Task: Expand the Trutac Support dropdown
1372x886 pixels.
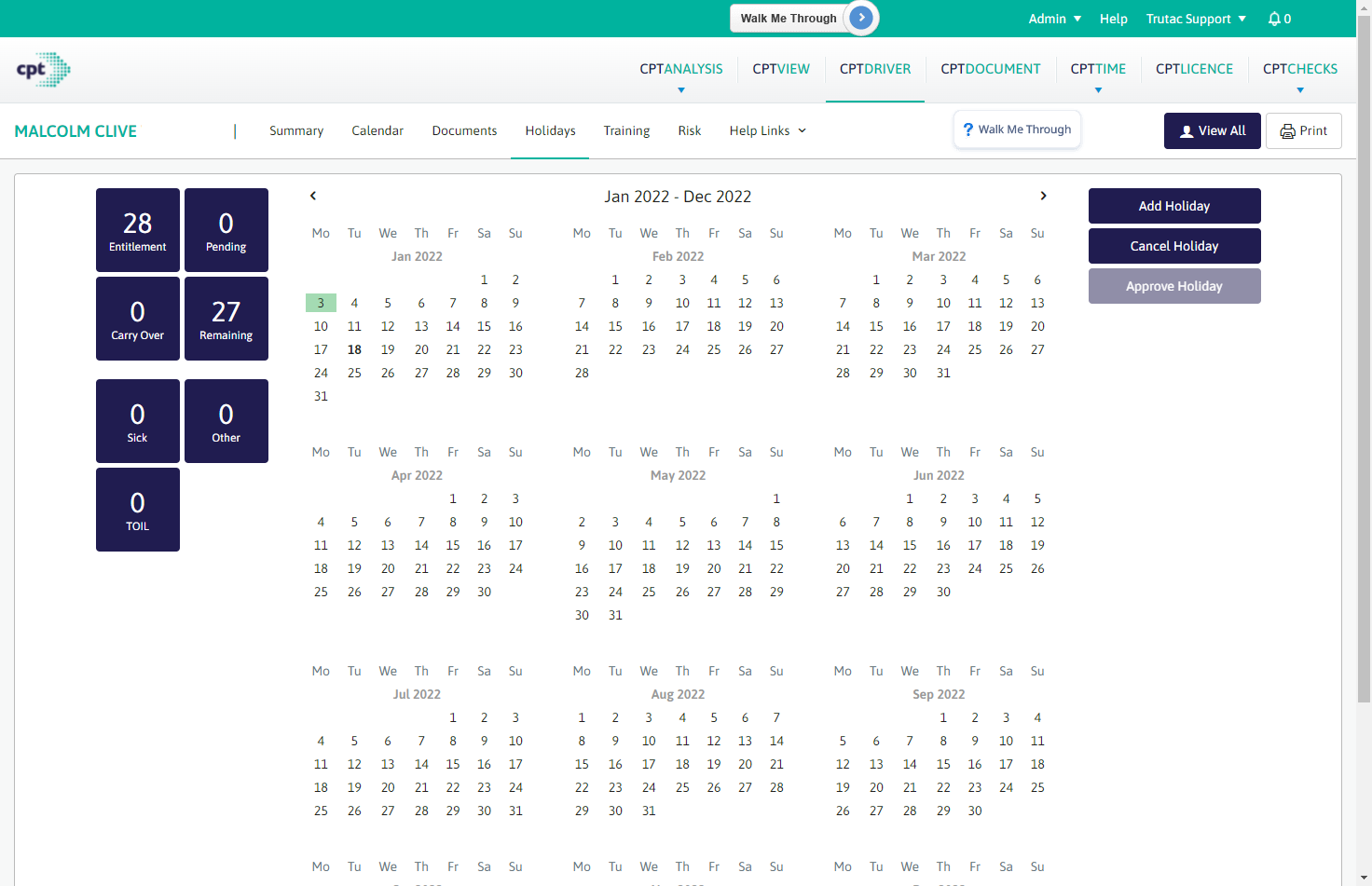Action: pos(1195,19)
